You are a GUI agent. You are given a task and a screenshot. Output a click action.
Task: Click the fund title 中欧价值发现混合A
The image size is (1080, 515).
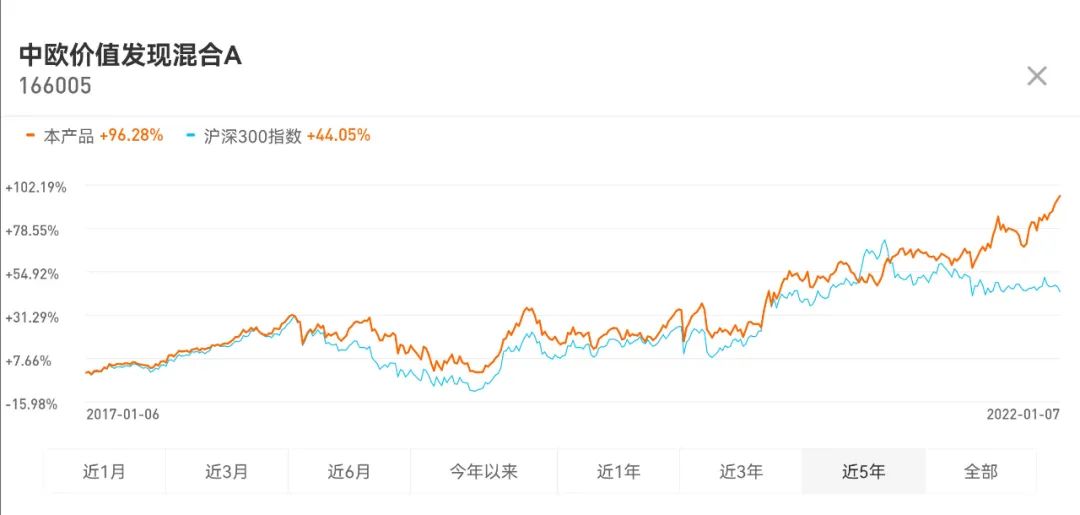130,55
